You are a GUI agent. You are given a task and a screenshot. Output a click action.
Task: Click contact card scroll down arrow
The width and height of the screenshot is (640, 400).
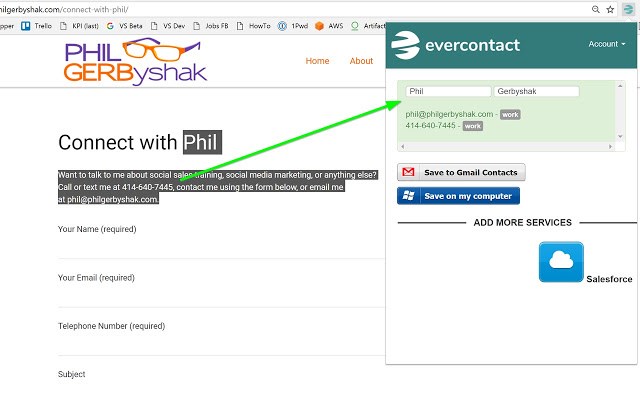pos(620,136)
